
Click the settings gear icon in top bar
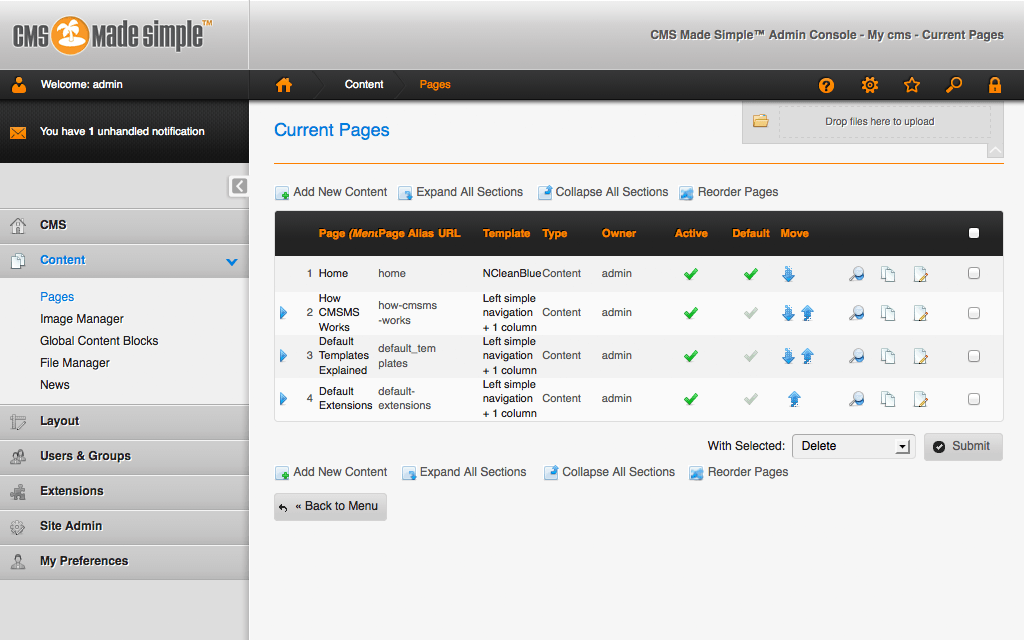(870, 85)
